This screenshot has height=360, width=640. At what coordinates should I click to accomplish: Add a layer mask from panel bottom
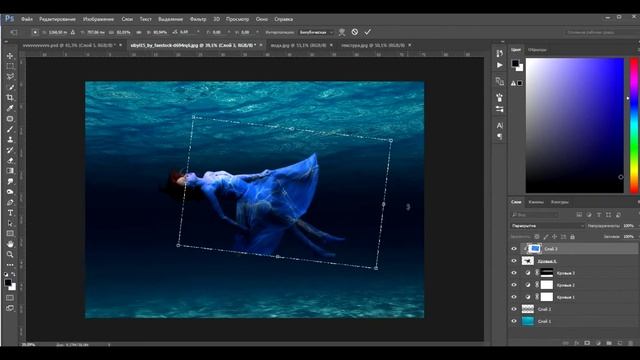(587, 343)
